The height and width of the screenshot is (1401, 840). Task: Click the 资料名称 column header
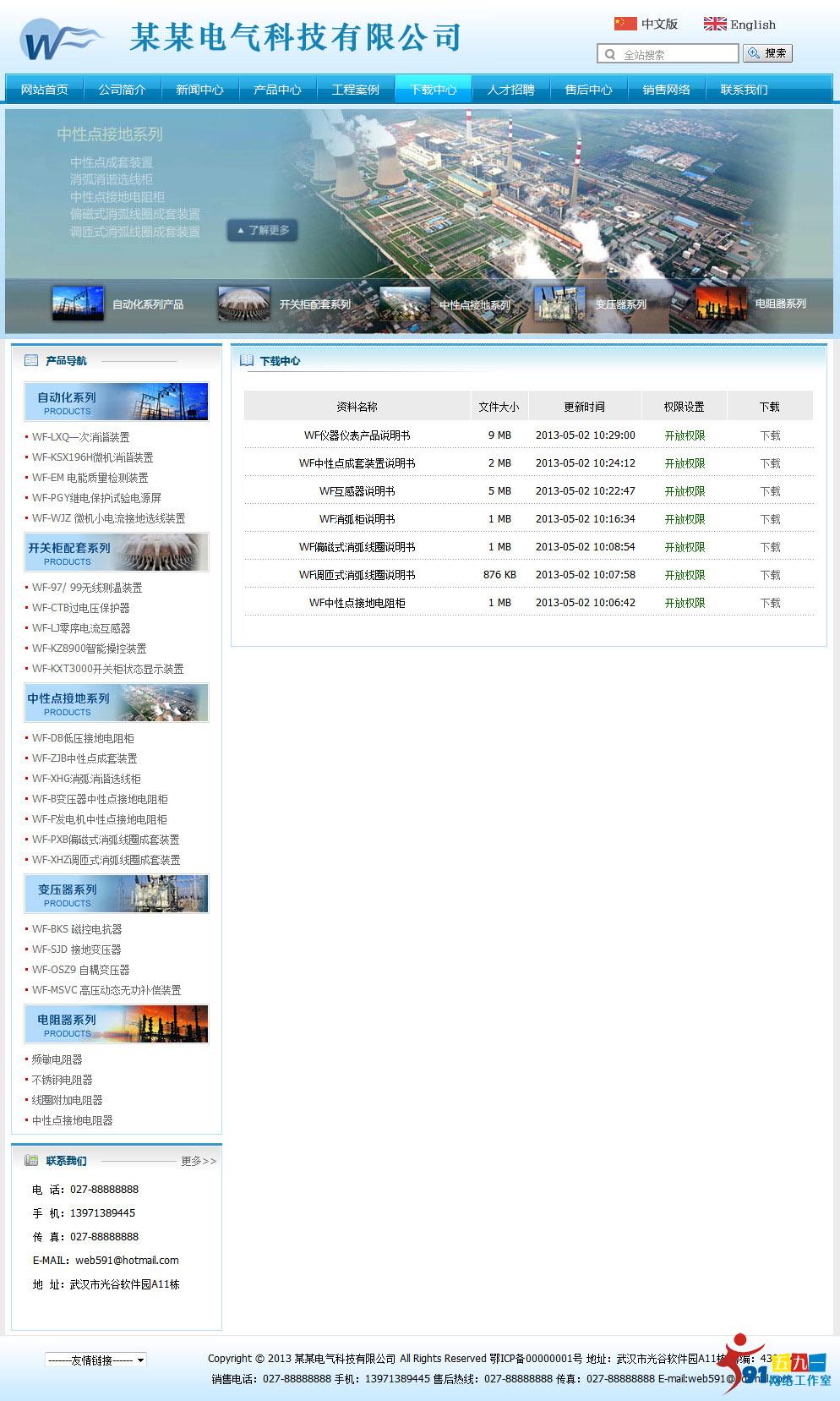357,407
